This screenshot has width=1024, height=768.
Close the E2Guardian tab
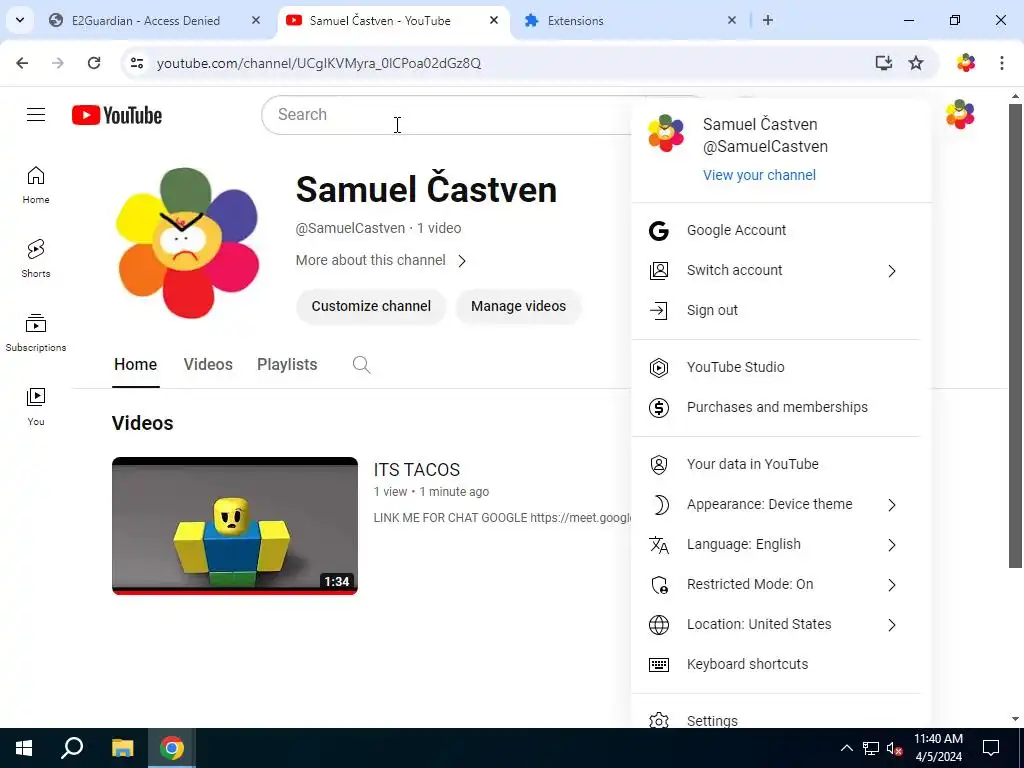[256, 20]
